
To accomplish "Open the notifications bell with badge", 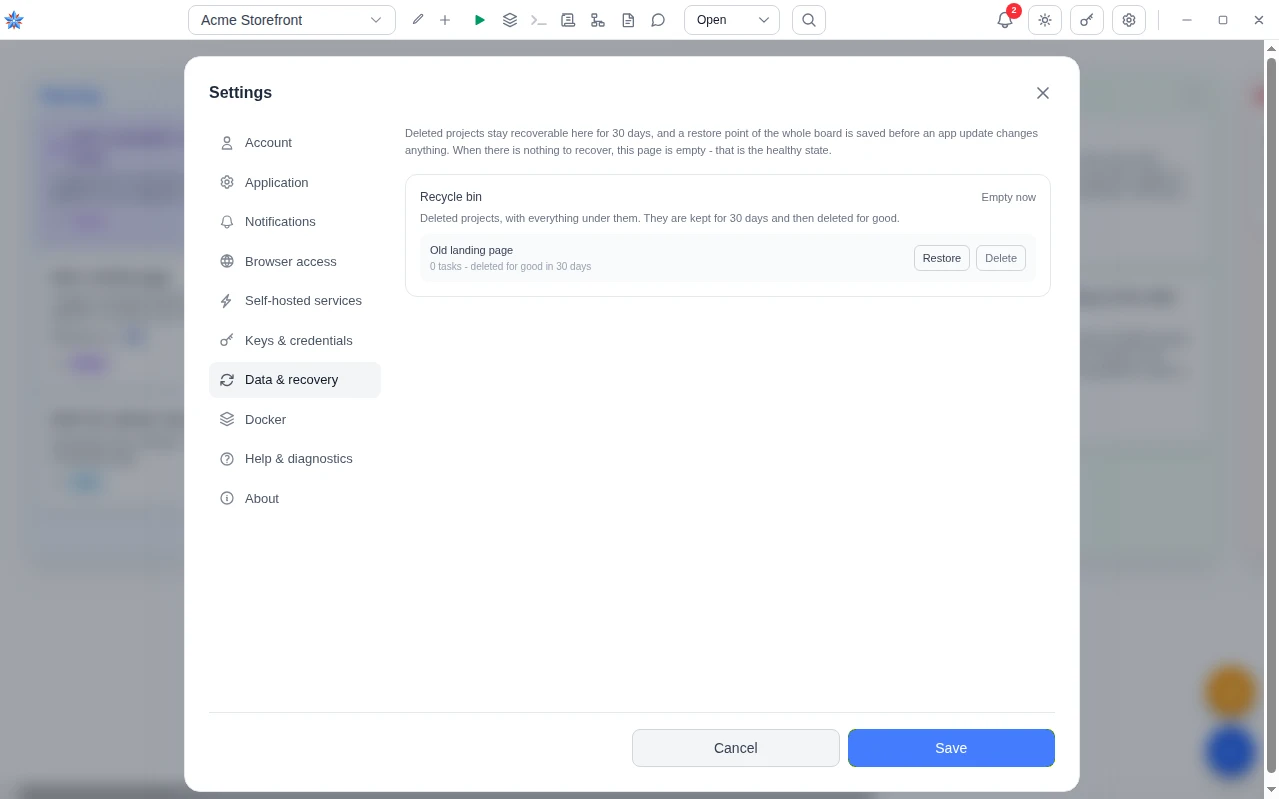I will click(x=1005, y=20).
